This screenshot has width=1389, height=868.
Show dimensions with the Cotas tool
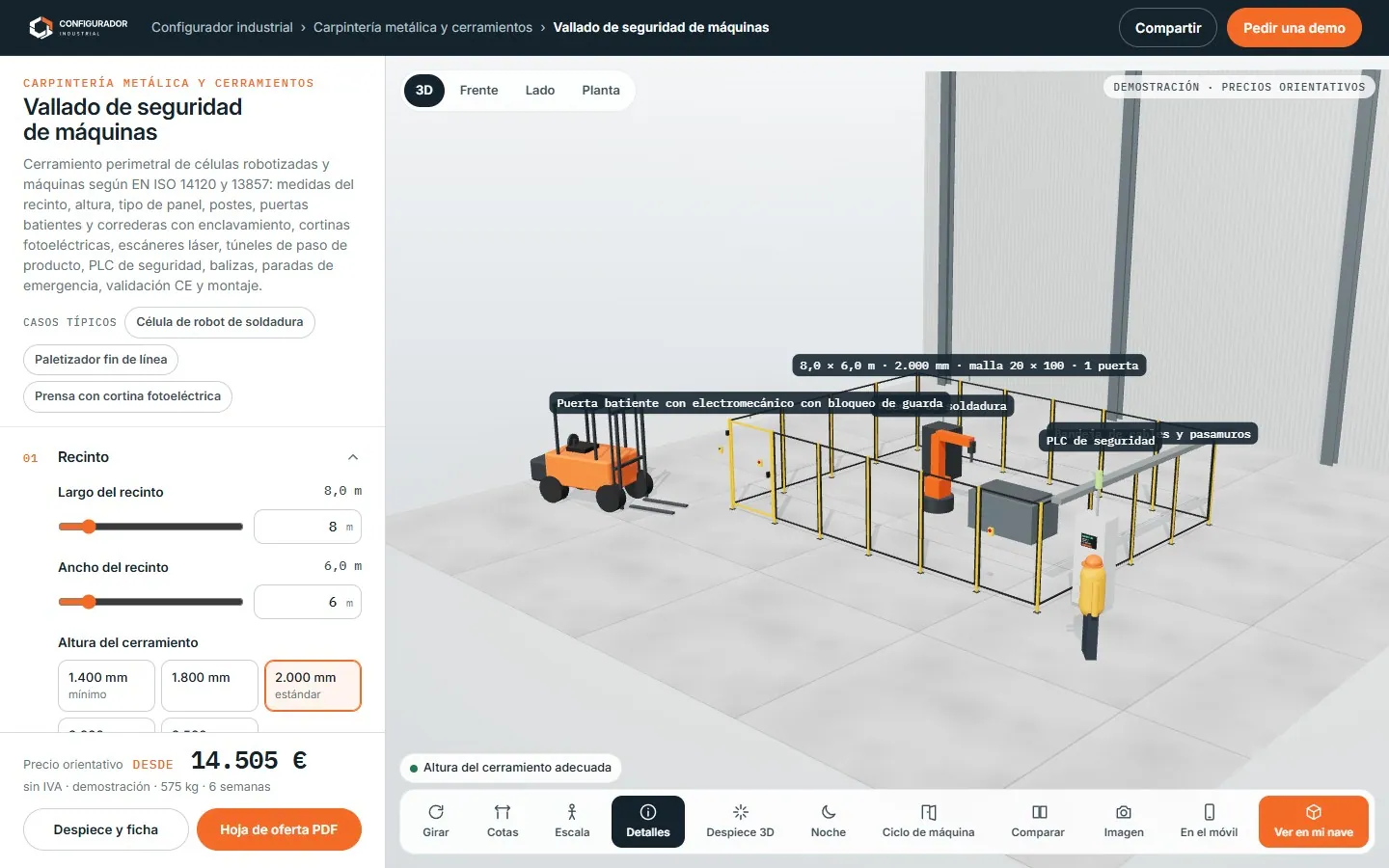pyautogui.click(x=503, y=822)
